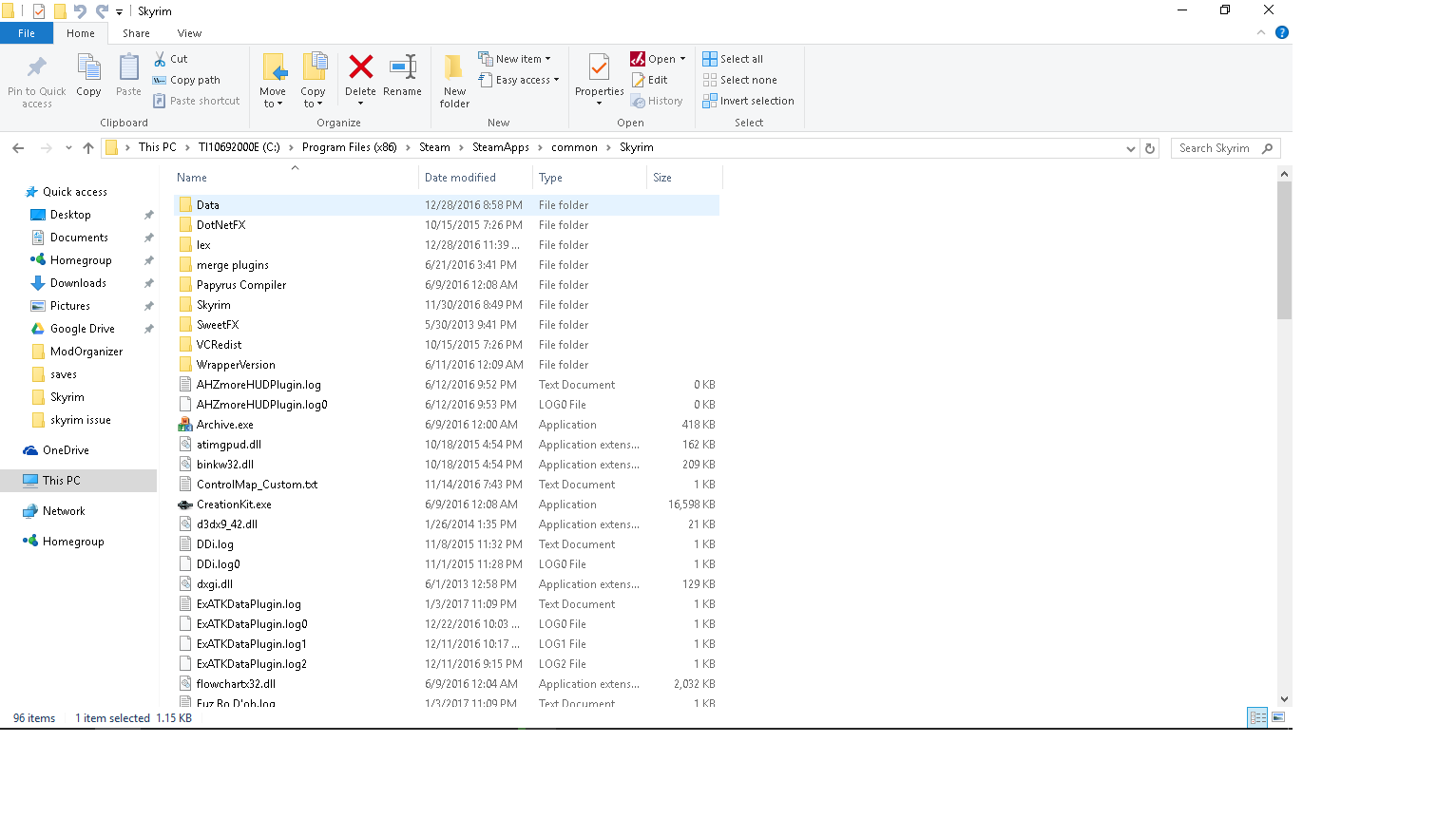Open Help with the question mark icon
This screenshot has width=1456, height=819.
point(1282,32)
